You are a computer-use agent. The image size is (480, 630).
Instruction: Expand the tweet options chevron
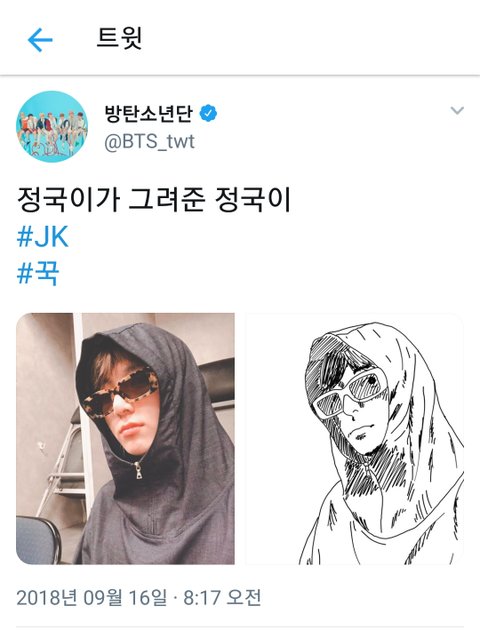[457, 110]
